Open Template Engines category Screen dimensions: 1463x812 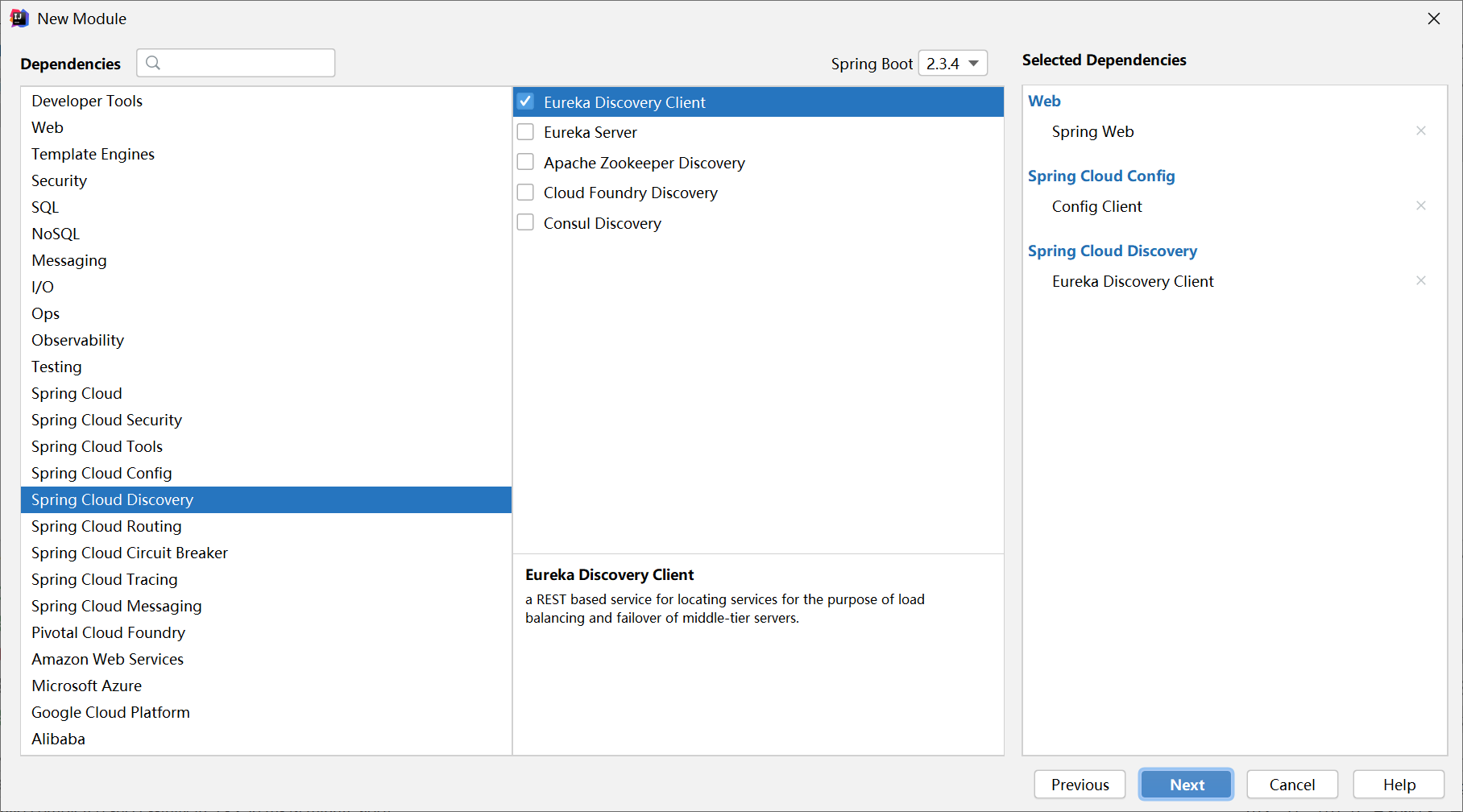[x=266, y=154]
